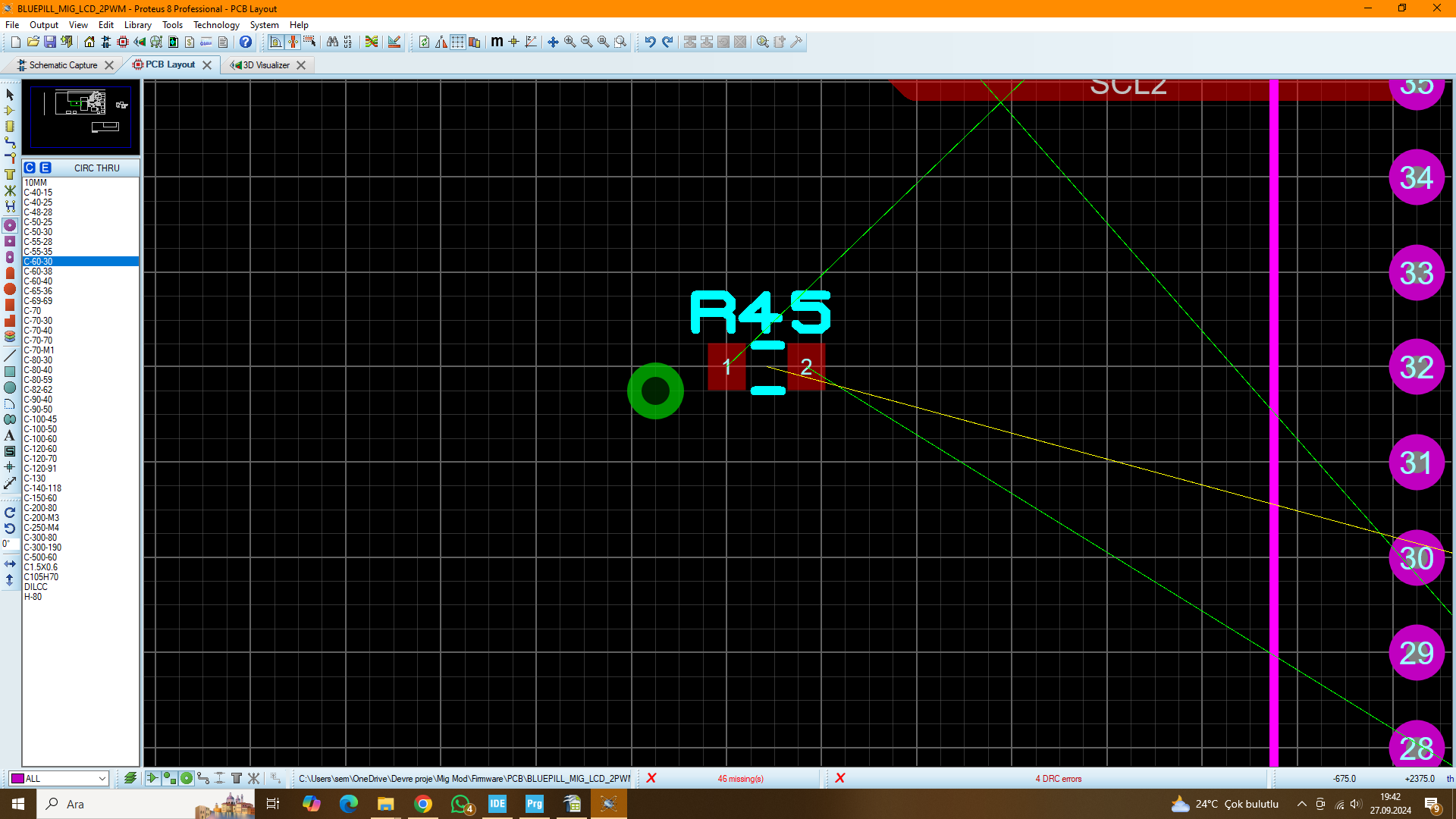Open the Output menu
This screenshot has height=819, width=1456.
tap(43, 24)
